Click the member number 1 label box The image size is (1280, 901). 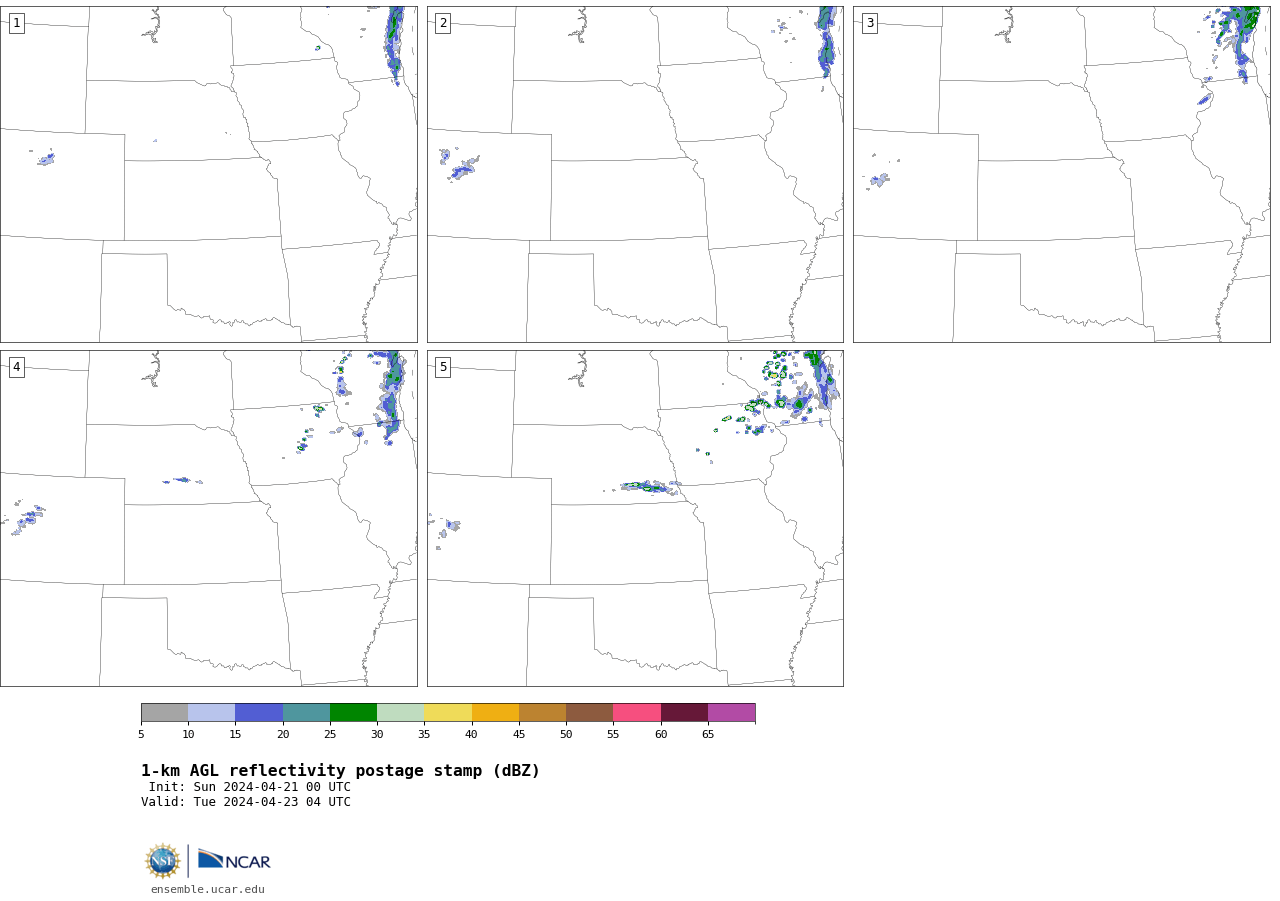point(16,23)
